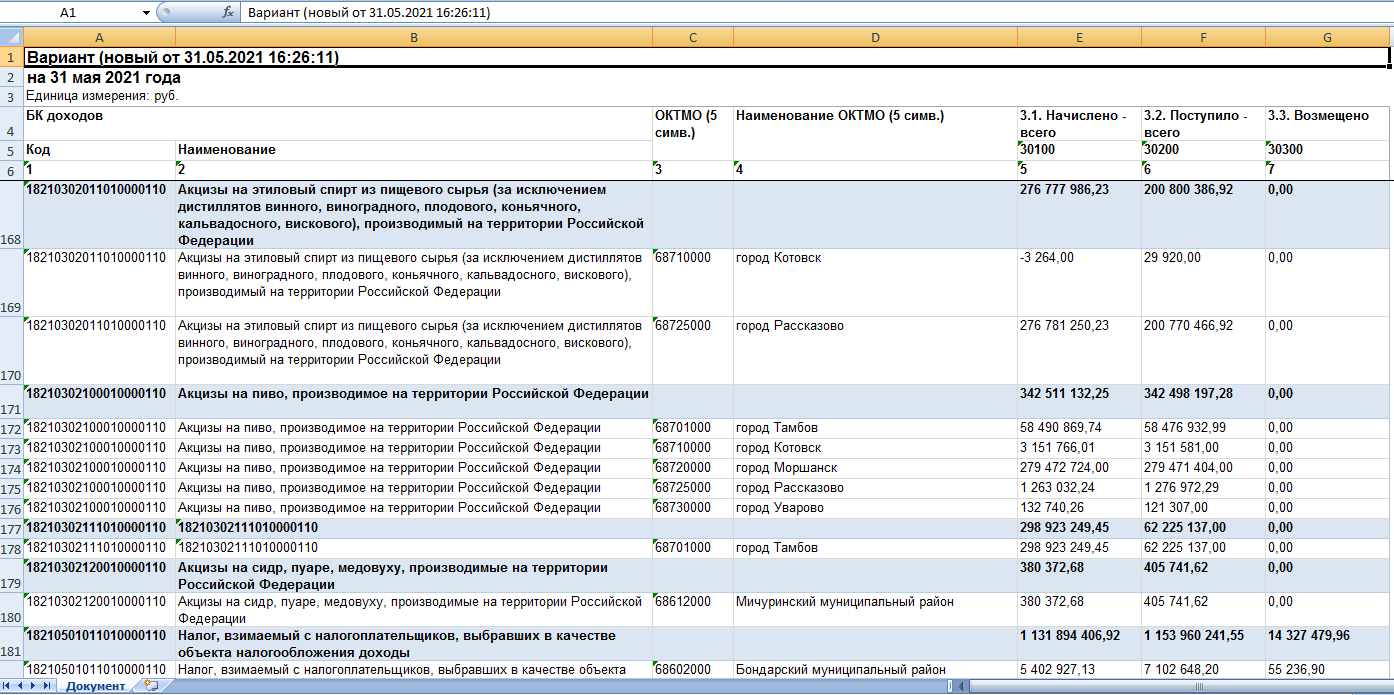Click the cell 'город Уварово'
The width and height of the screenshot is (1394, 695).
click(876, 508)
